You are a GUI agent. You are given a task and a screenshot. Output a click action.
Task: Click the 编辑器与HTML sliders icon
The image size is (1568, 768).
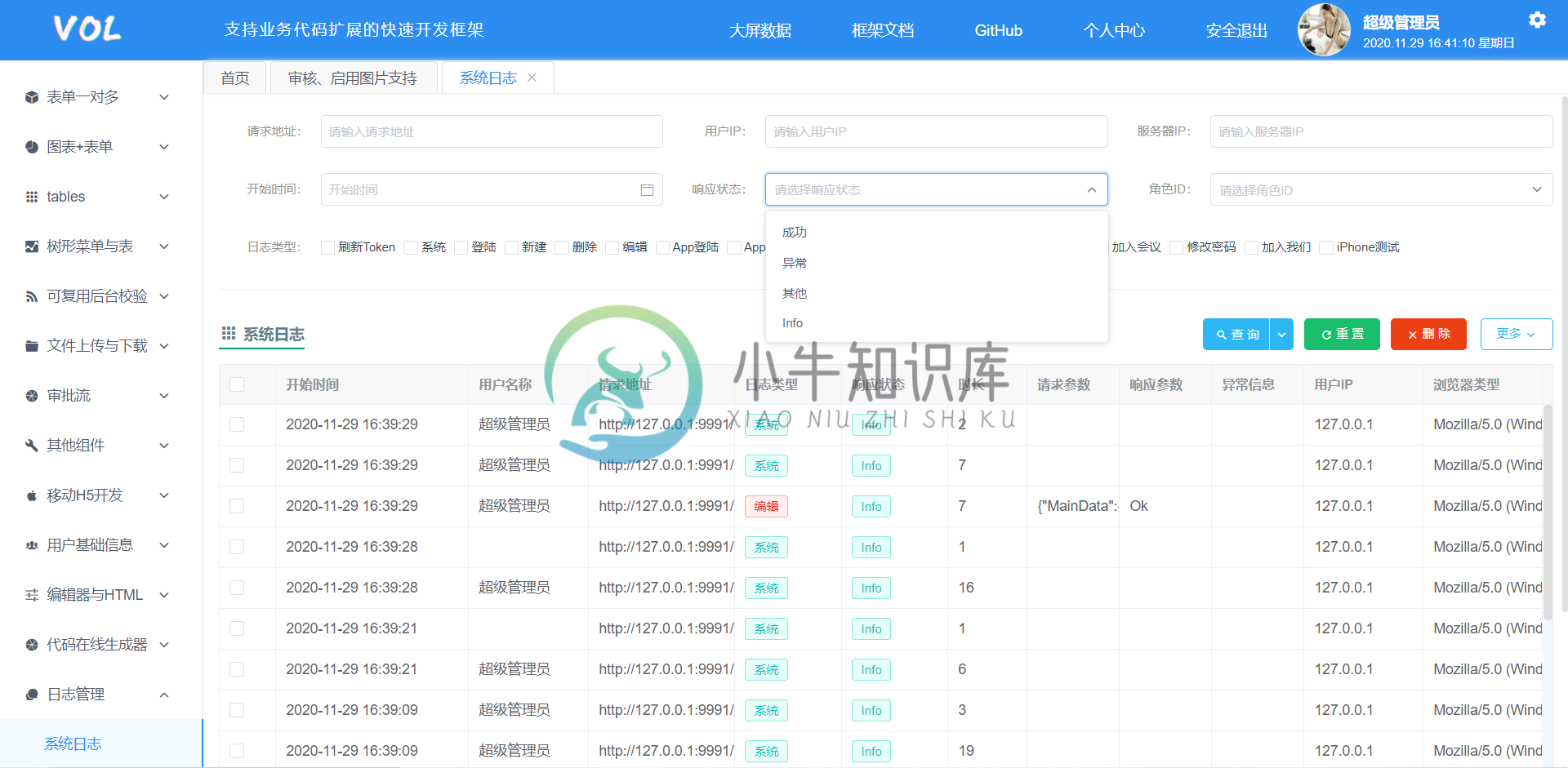pos(32,595)
